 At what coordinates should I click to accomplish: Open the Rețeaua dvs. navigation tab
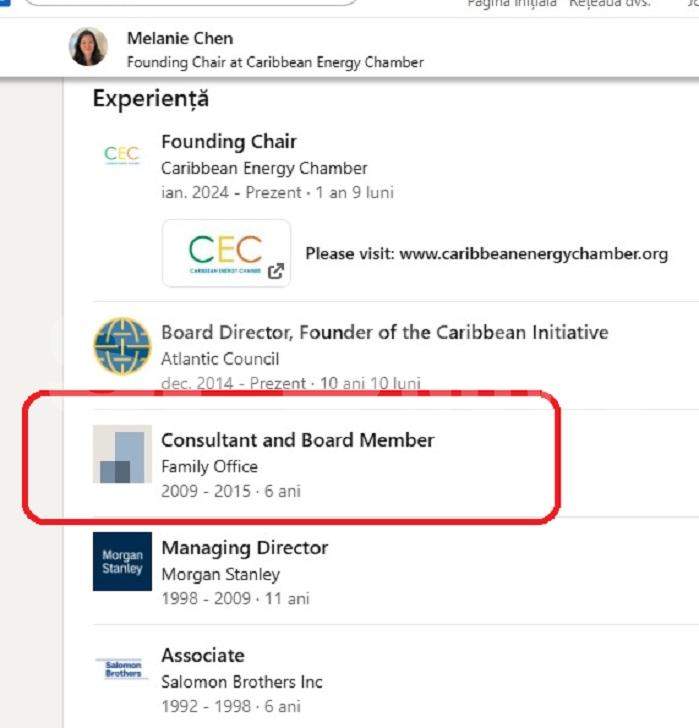pos(610,4)
